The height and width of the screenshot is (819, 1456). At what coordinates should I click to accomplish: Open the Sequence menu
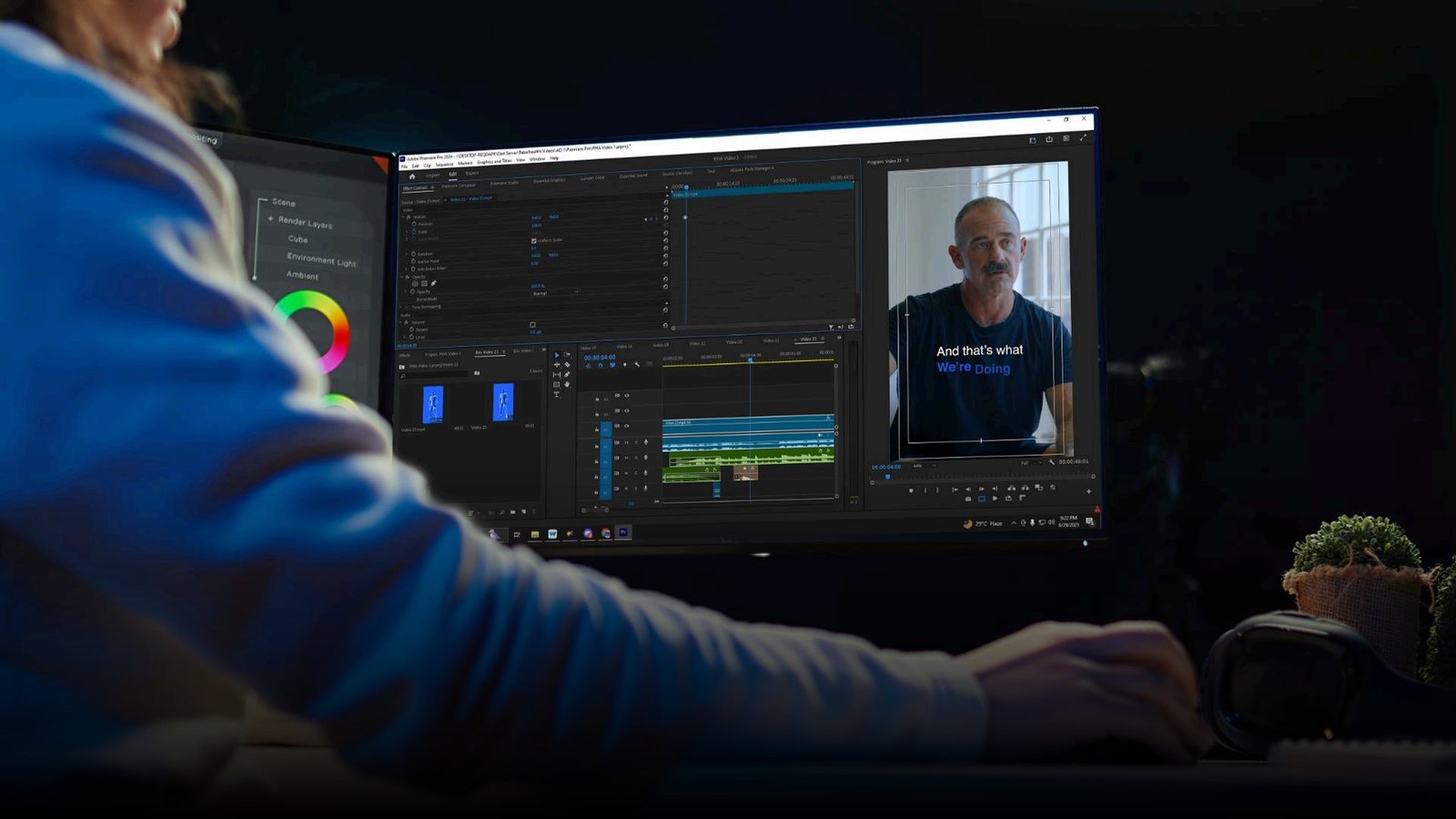(x=444, y=165)
